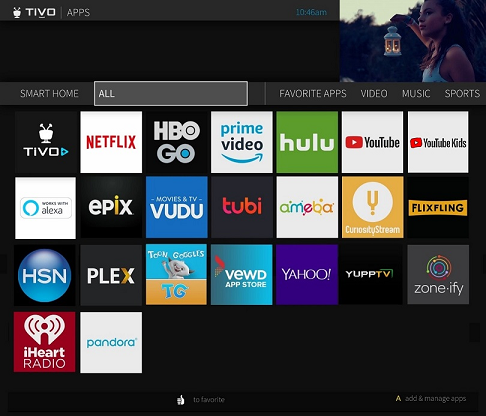Click the thumbs-up to favorite hint
486x416 pixels.
(x=201, y=399)
